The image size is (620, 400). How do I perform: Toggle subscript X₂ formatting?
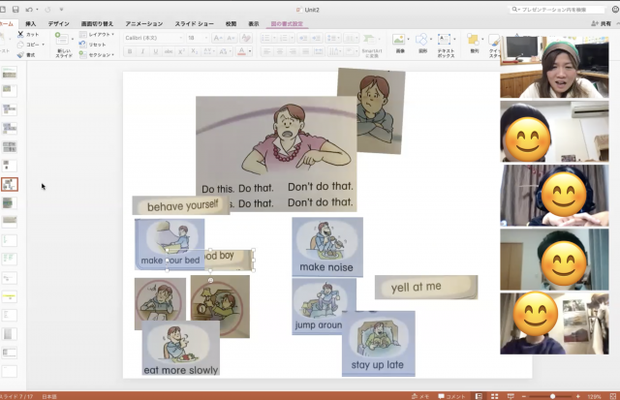pyautogui.click(x=194, y=51)
